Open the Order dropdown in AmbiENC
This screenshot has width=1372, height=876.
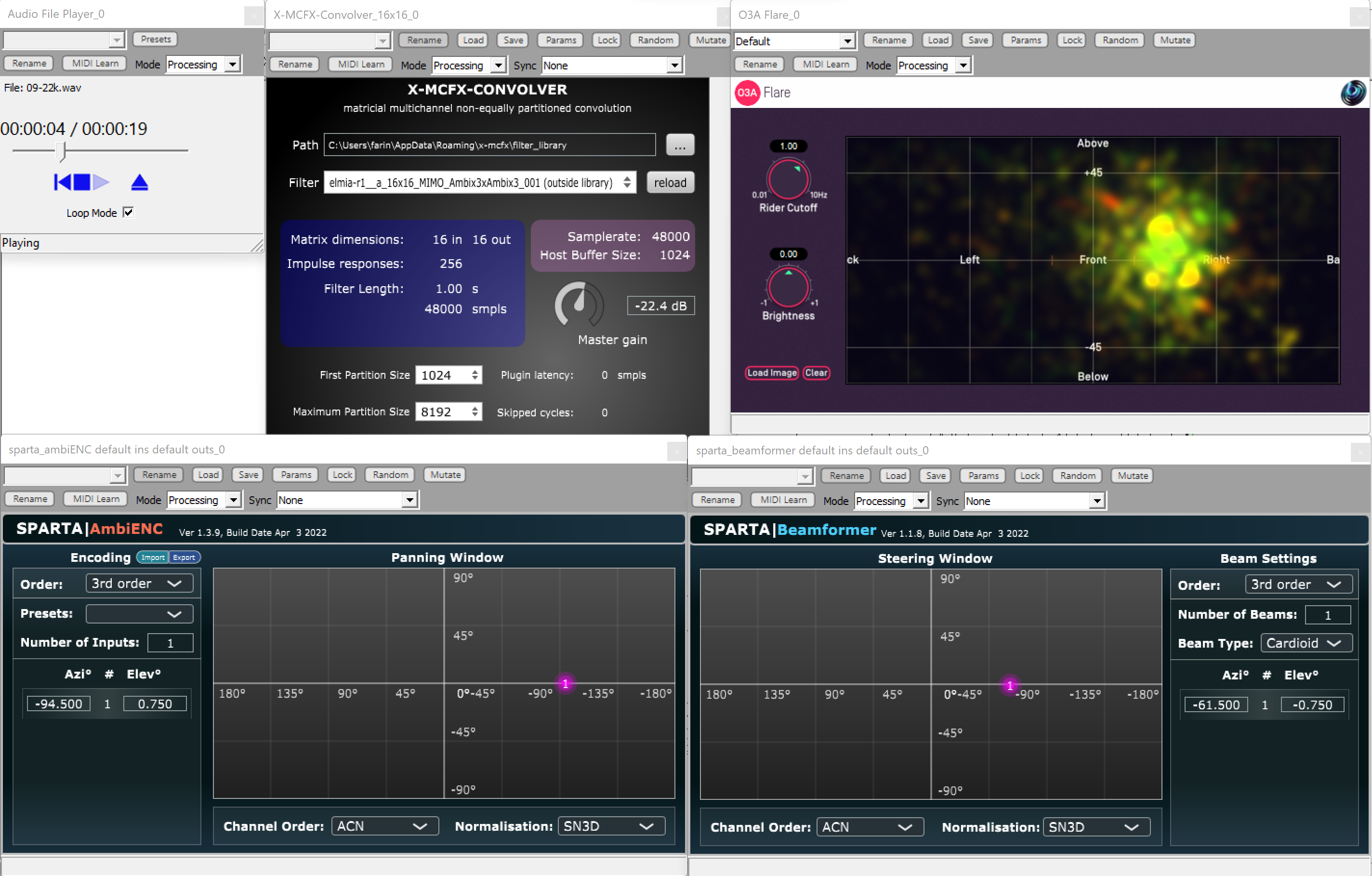click(x=139, y=584)
